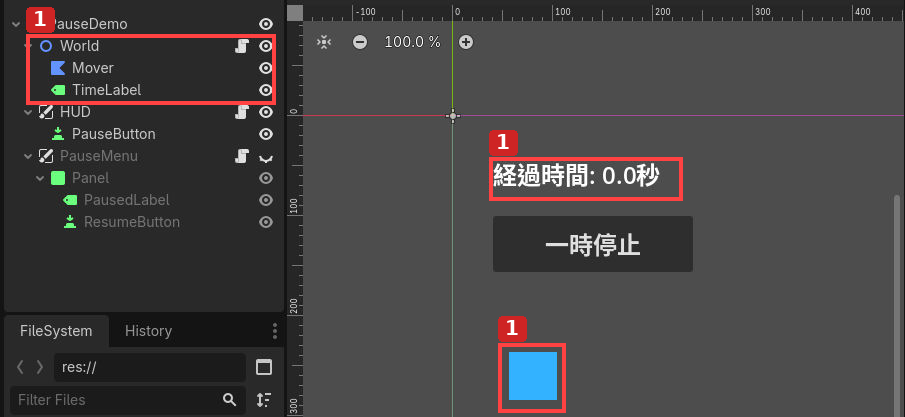905x417 pixels.
Task: Select the PauseButton node in the tree
Action: pos(114,134)
